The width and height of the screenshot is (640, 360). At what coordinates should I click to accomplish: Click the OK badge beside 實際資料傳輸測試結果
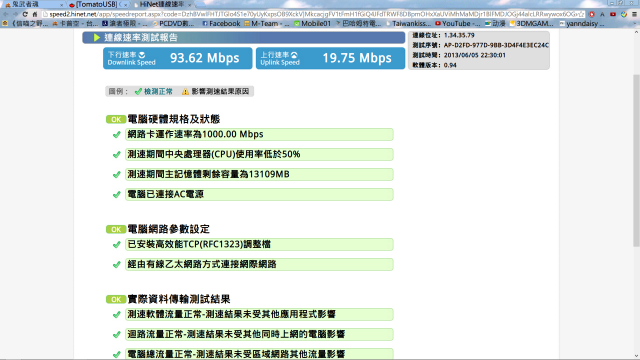(116, 300)
